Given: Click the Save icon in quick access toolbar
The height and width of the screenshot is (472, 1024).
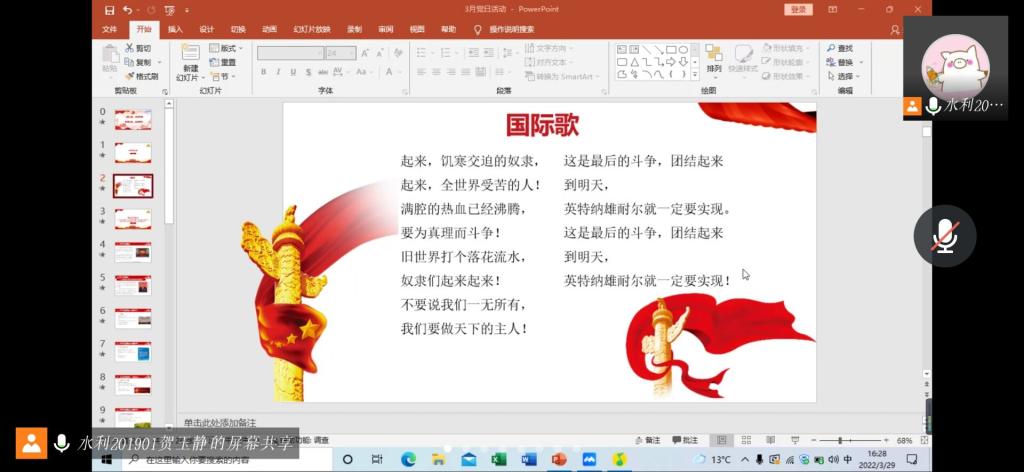Looking at the screenshot, I should tap(109, 9).
